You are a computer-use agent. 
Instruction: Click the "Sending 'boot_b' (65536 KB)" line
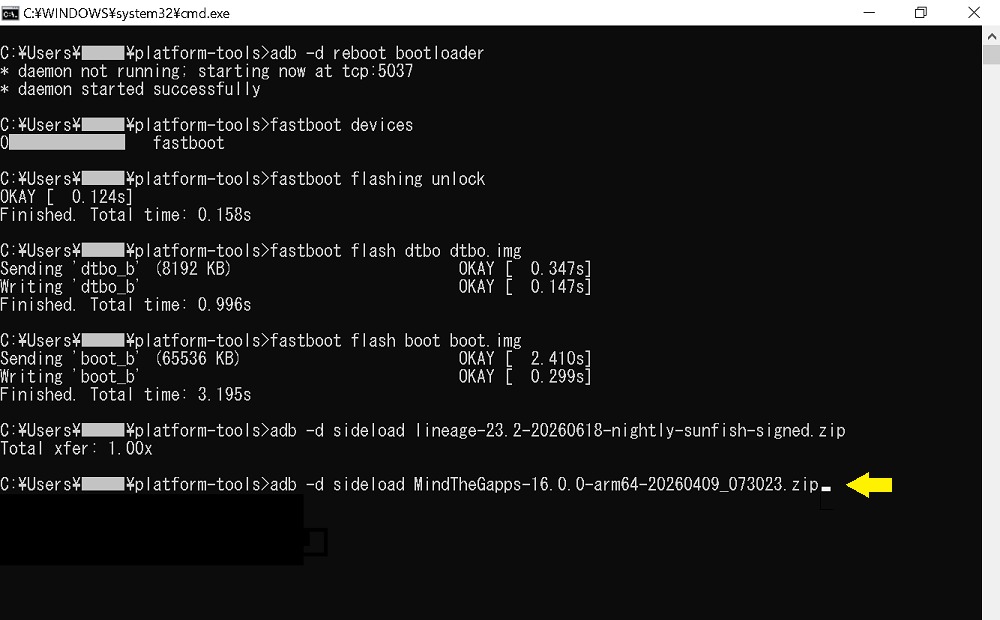[120, 358]
